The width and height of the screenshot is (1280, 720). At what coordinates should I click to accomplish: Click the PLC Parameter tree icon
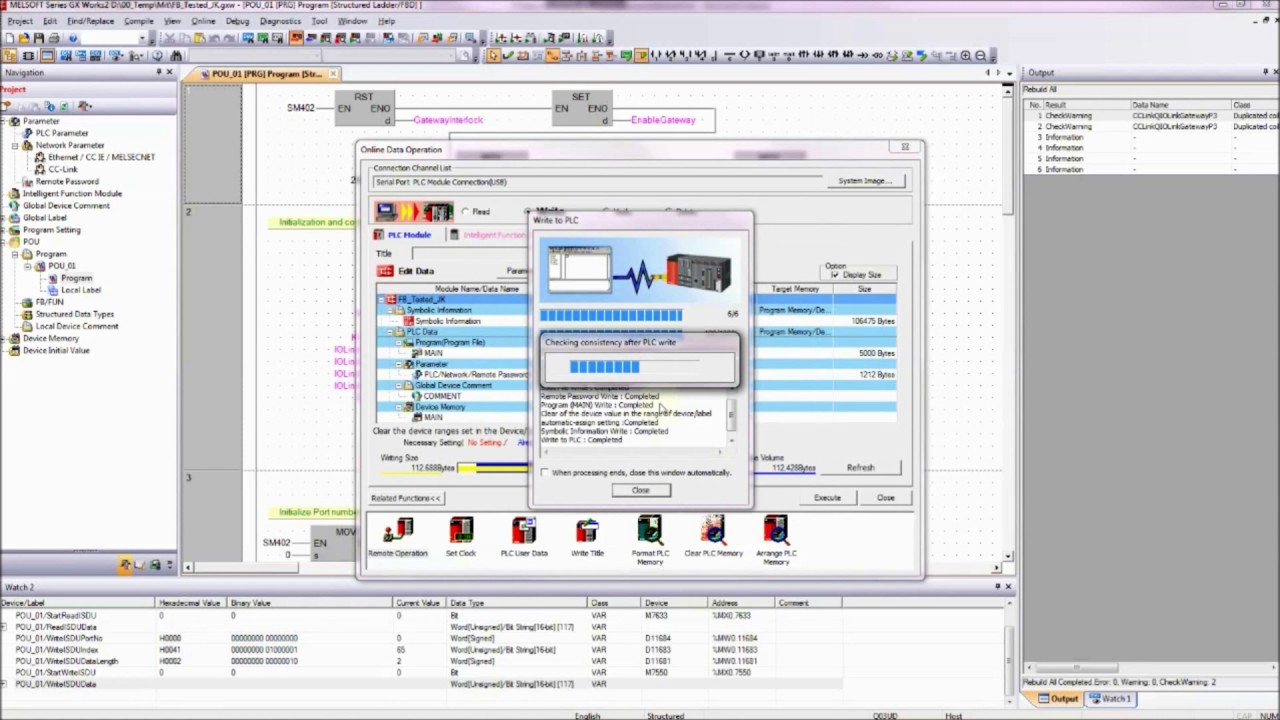point(29,133)
